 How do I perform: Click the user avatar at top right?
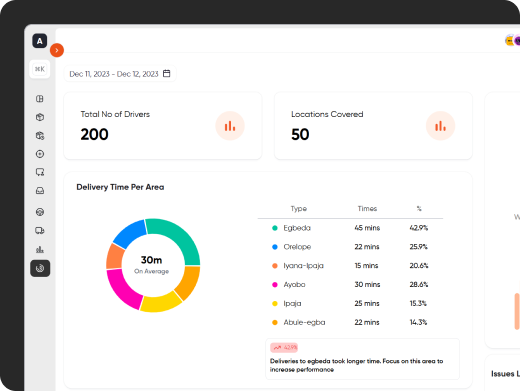513,41
